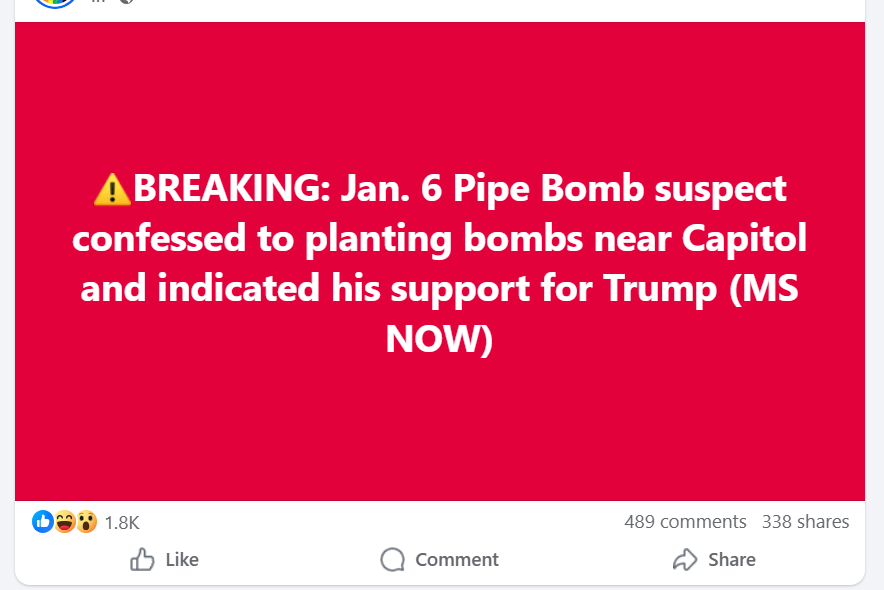Show the 338 shares list
This screenshot has height=590, width=884.
click(805, 522)
